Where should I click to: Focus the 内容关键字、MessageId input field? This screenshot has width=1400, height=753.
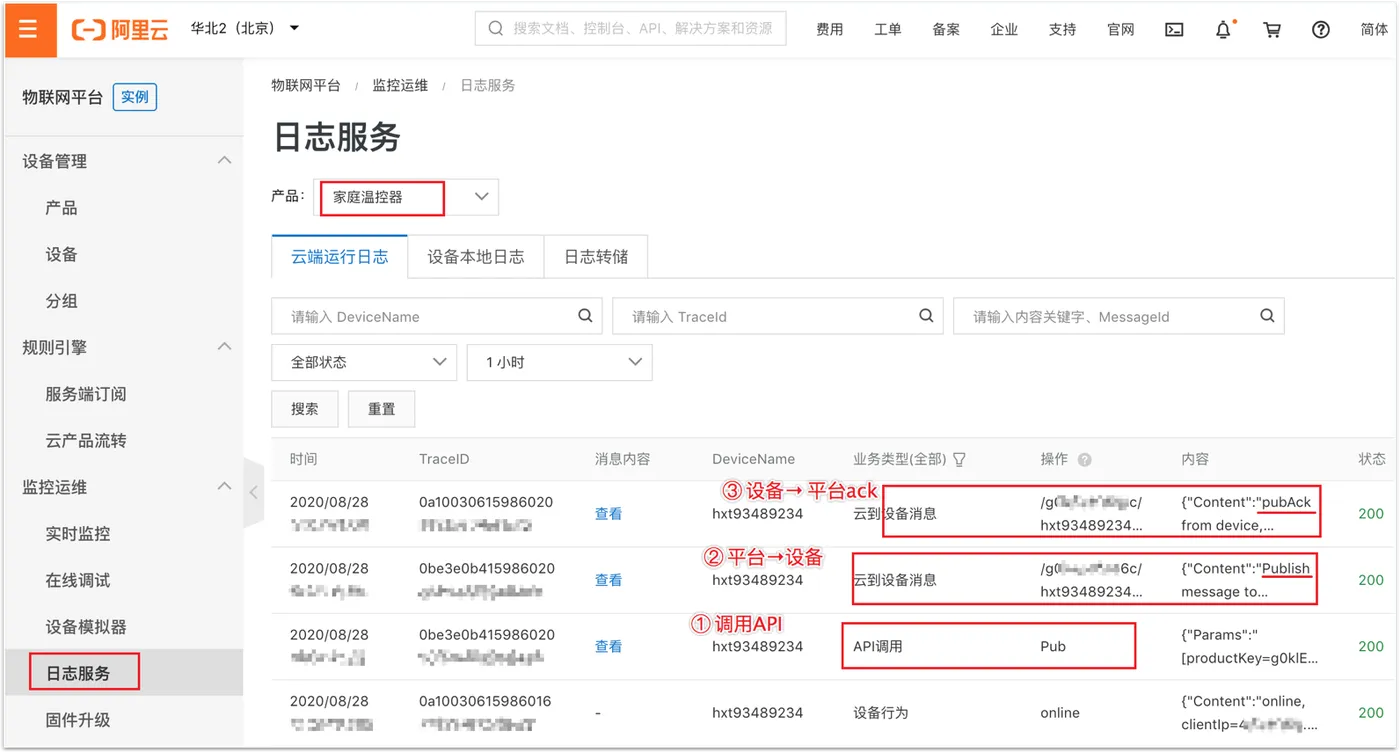point(1119,316)
